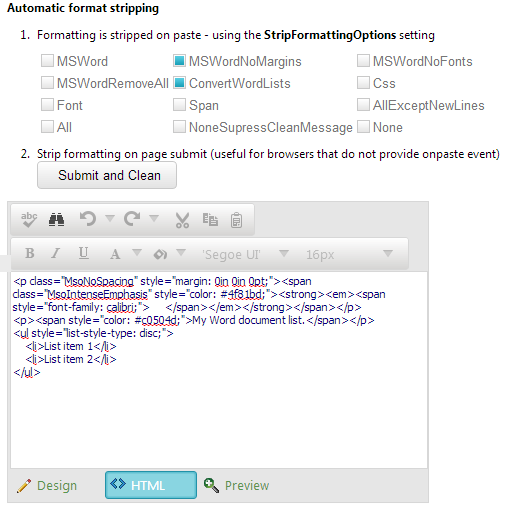Screen dimensions: 510x516
Task: Open the foreground color dropdown arrow
Action: pyautogui.click(x=137, y=252)
